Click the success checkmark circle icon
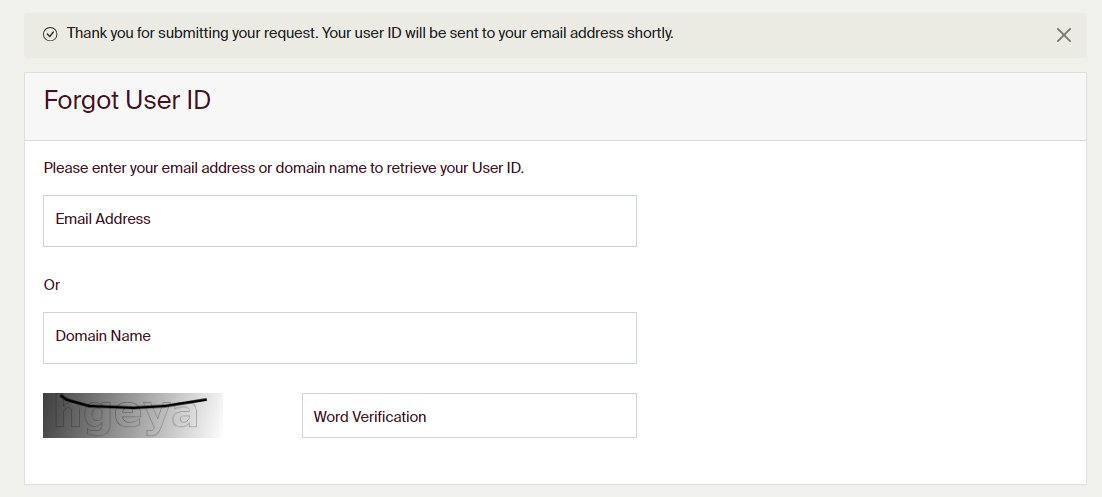Image resolution: width=1102 pixels, height=497 pixels. point(50,34)
